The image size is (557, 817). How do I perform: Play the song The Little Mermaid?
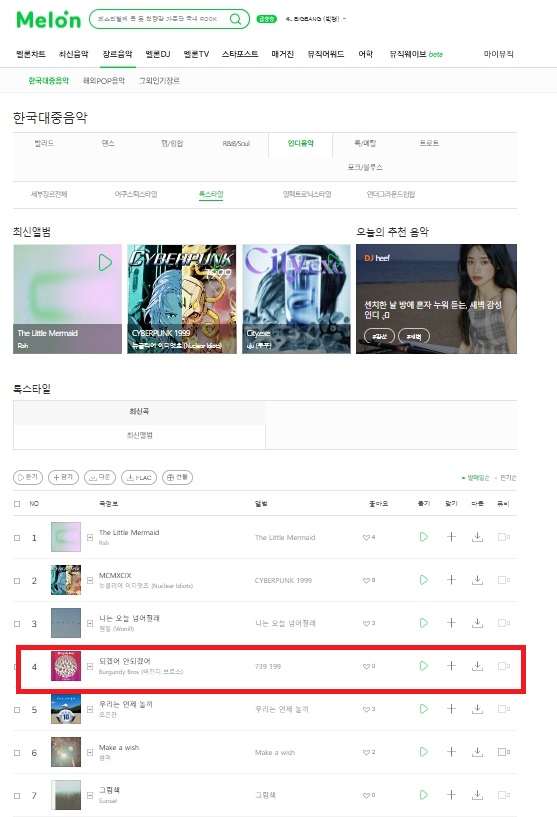(424, 537)
